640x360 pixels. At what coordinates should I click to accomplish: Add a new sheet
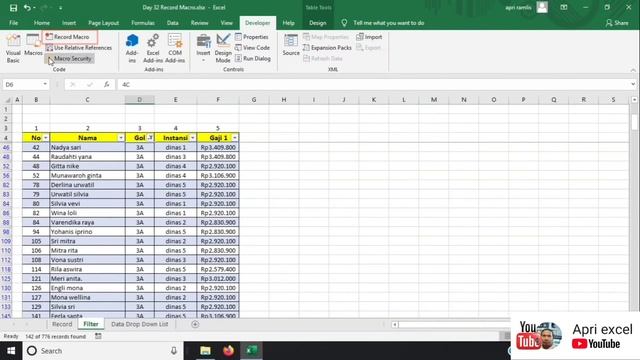click(x=195, y=324)
